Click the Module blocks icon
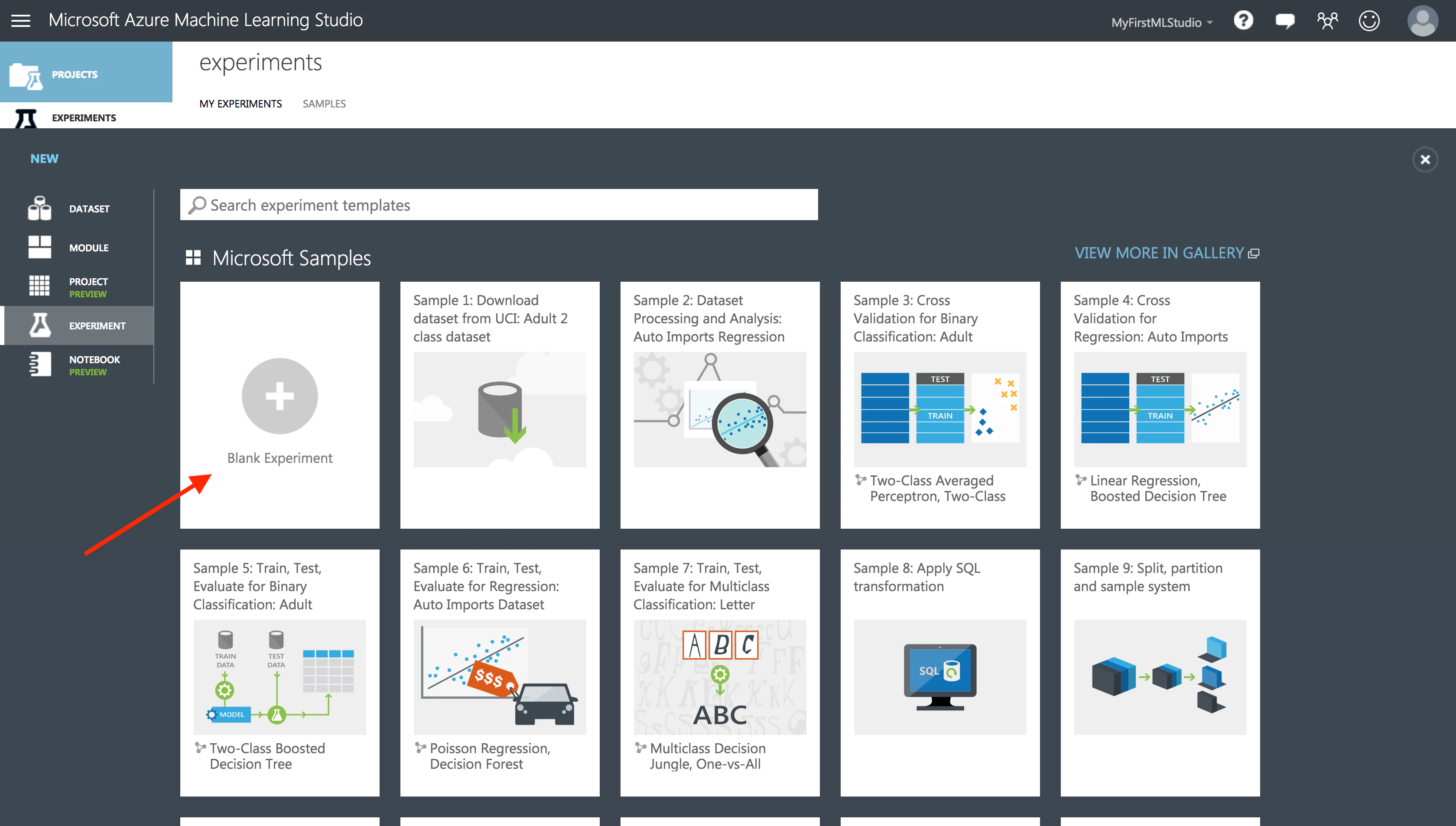Screen dimensions: 1456x826 point(40,247)
